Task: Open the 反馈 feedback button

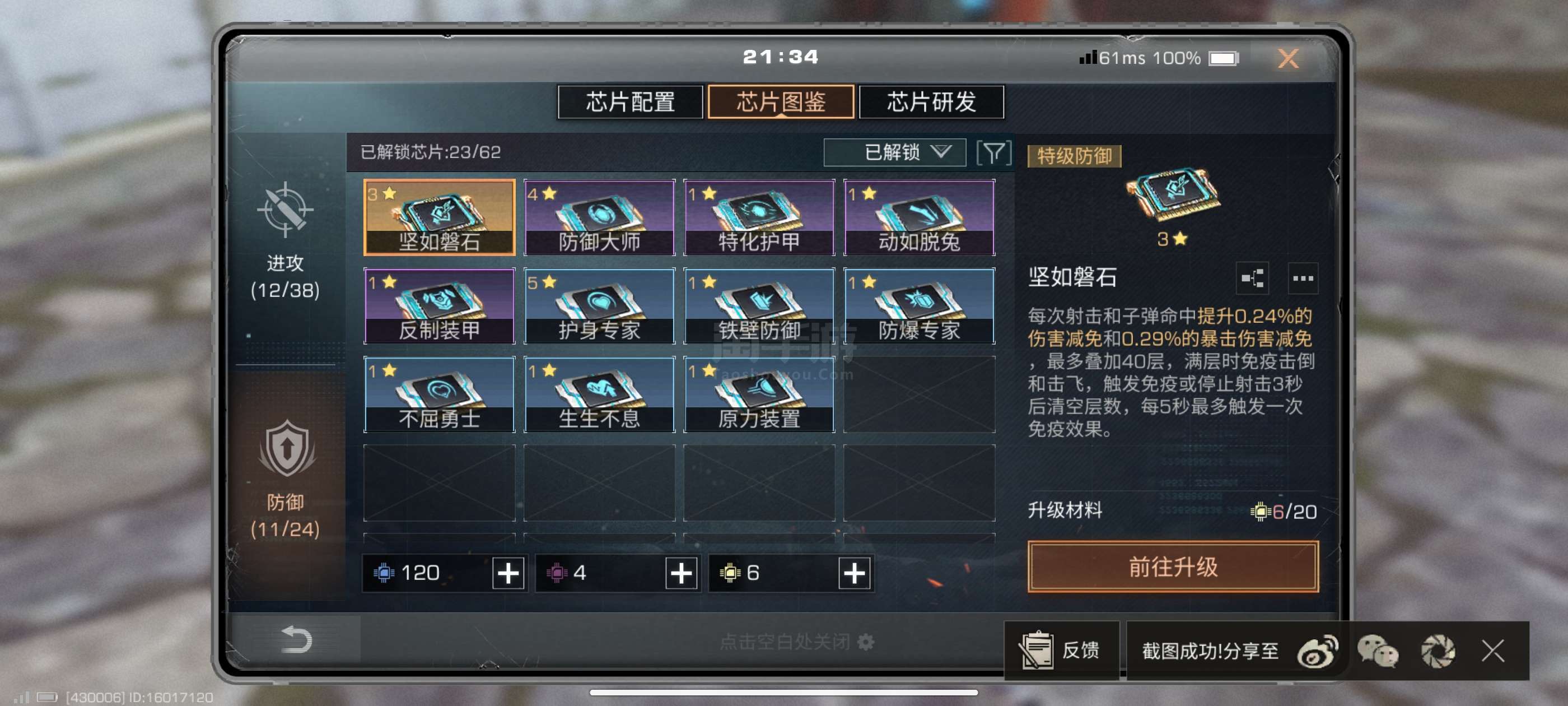Action: [1061, 651]
